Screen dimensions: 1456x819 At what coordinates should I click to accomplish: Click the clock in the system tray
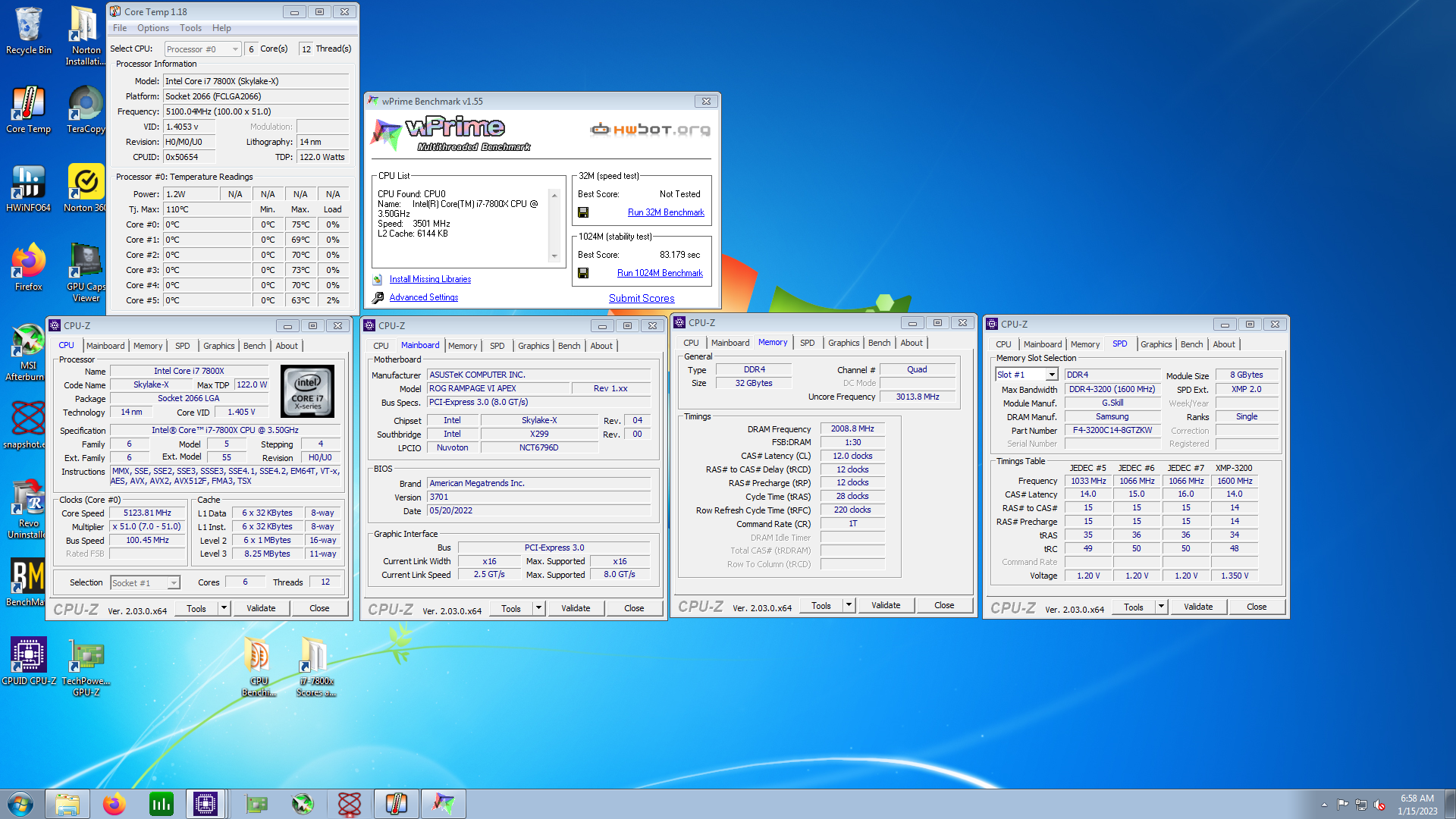coord(1417,805)
